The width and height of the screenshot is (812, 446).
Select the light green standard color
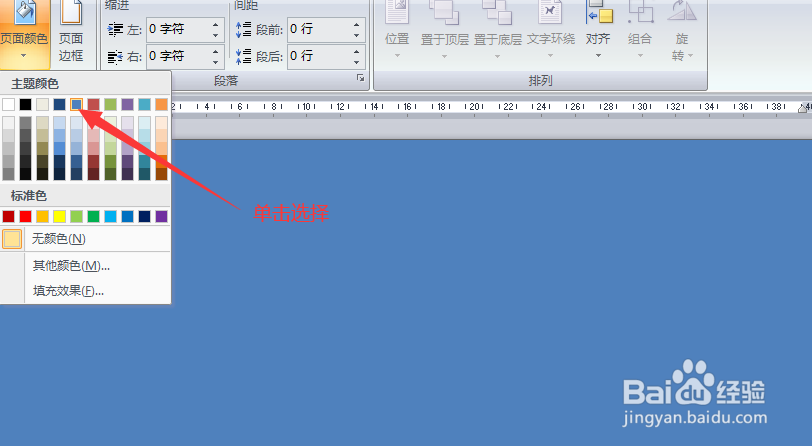click(x=77, y=216)
